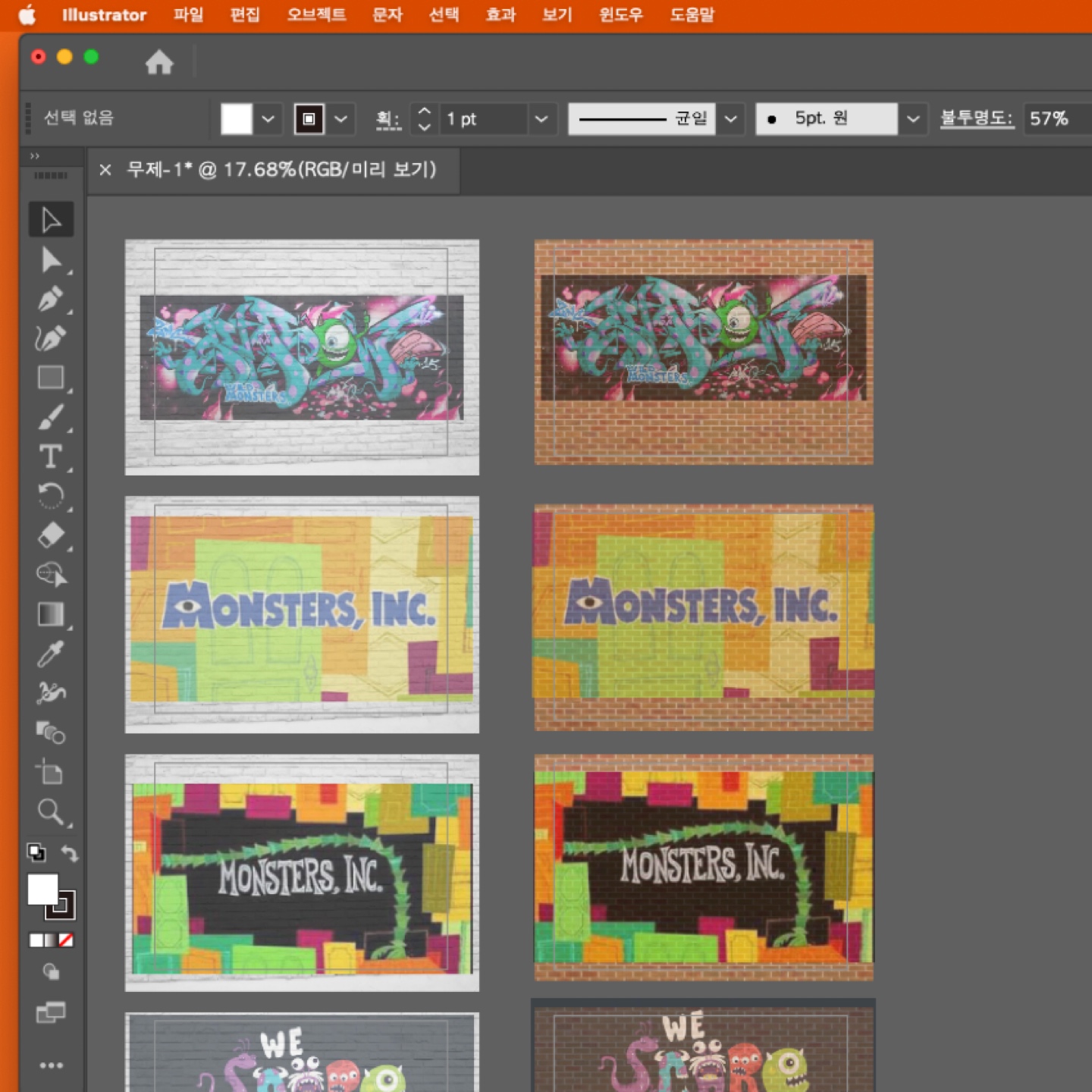
Task: Open the stroke weight dropdown arrow
Action: (541, 119)
